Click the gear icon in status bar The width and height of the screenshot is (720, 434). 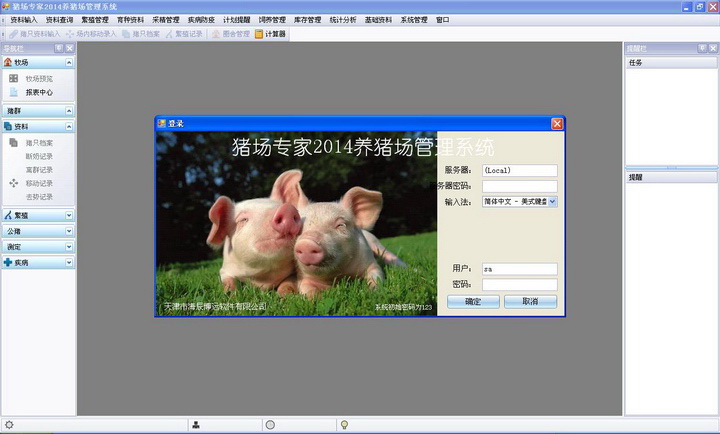pyautogui.click(x=9, y=425)
